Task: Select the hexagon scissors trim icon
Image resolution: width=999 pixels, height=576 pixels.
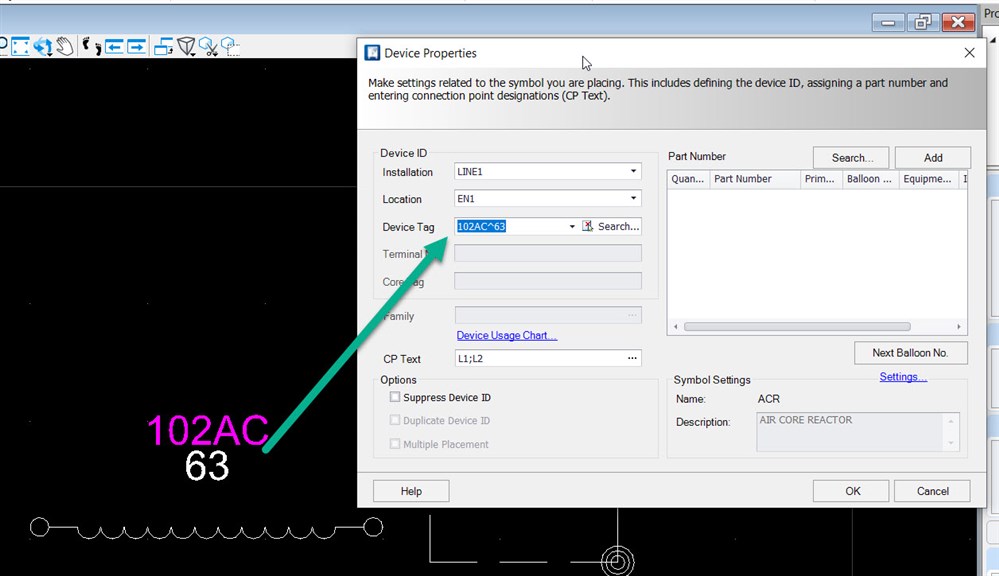Action: click(x=210, y=46)
